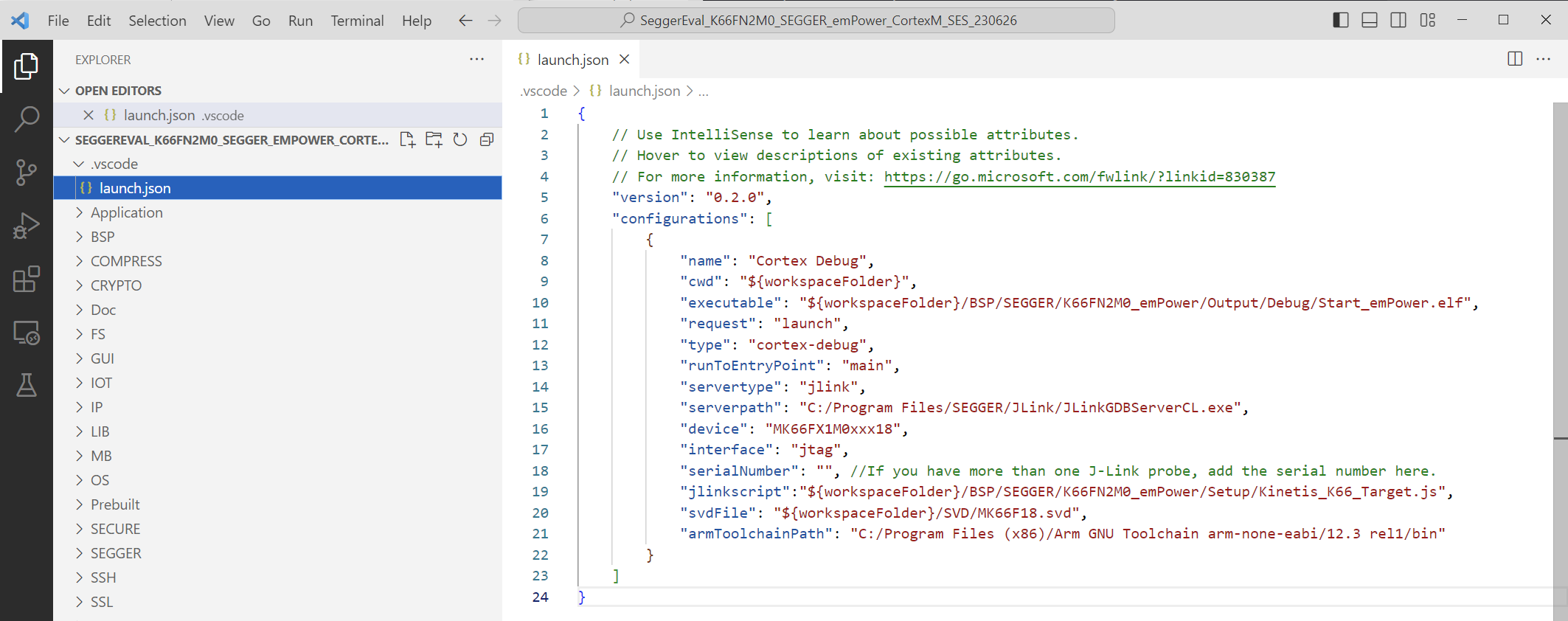This screenshot has width=1568, height=621.
Task: Open the Search view in activity bar
Action: pos(27,119)
